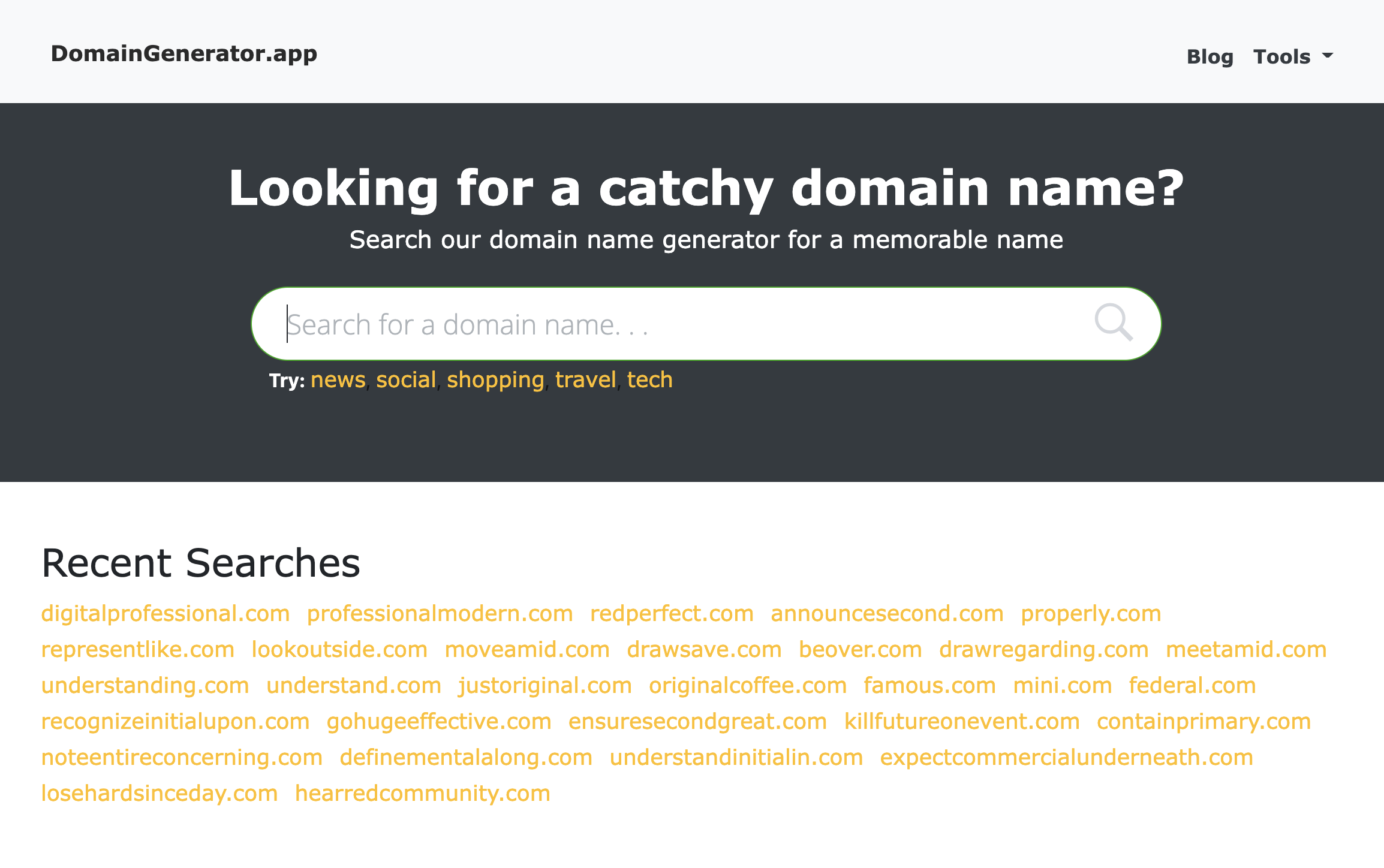Expand the Tools chevron in the header
Image resolution: width=1384 pixels, height=868 pixels.
coord(1328,56)
